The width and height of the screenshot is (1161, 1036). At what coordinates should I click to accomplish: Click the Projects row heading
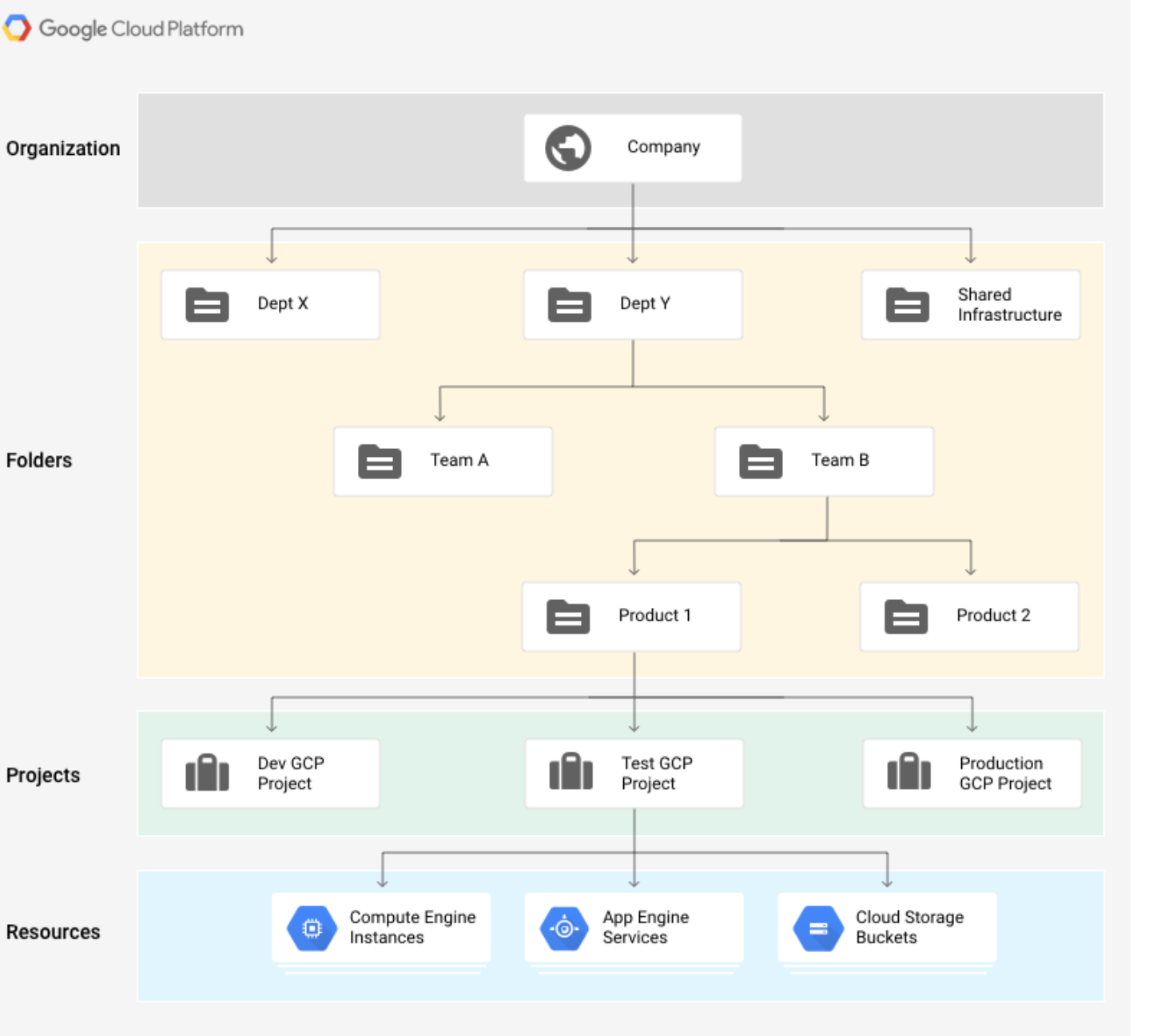coord(43,776)
